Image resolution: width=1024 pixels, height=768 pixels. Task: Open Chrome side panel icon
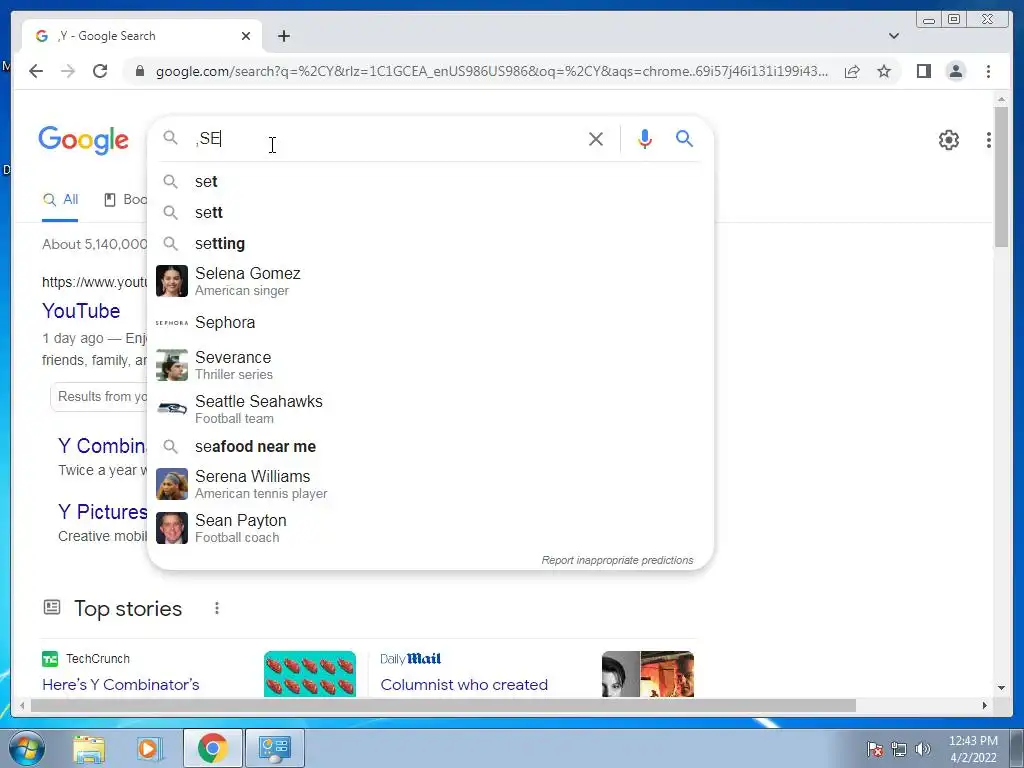tap(923, 71)
